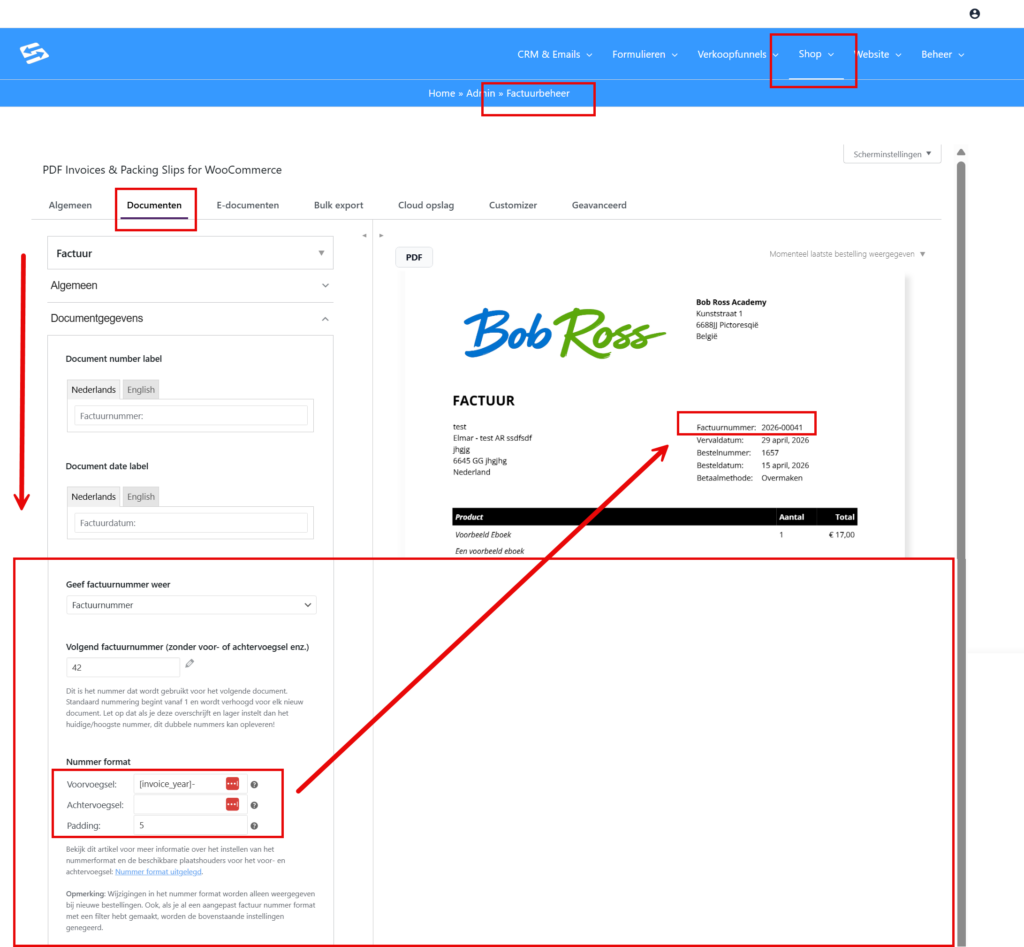
Task: Open the 'Geef factuurnummer weer' dropdown
Action: point(191,605)
